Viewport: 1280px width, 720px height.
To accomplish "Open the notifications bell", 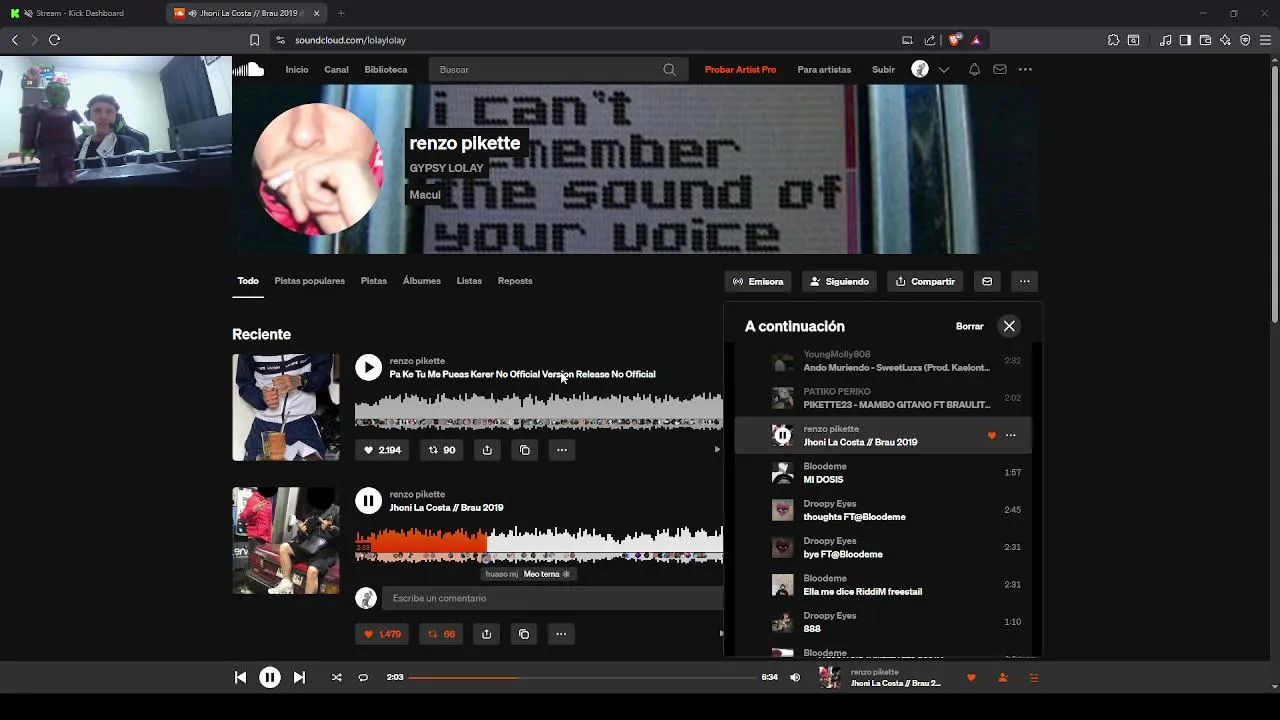I will (974, 69).
